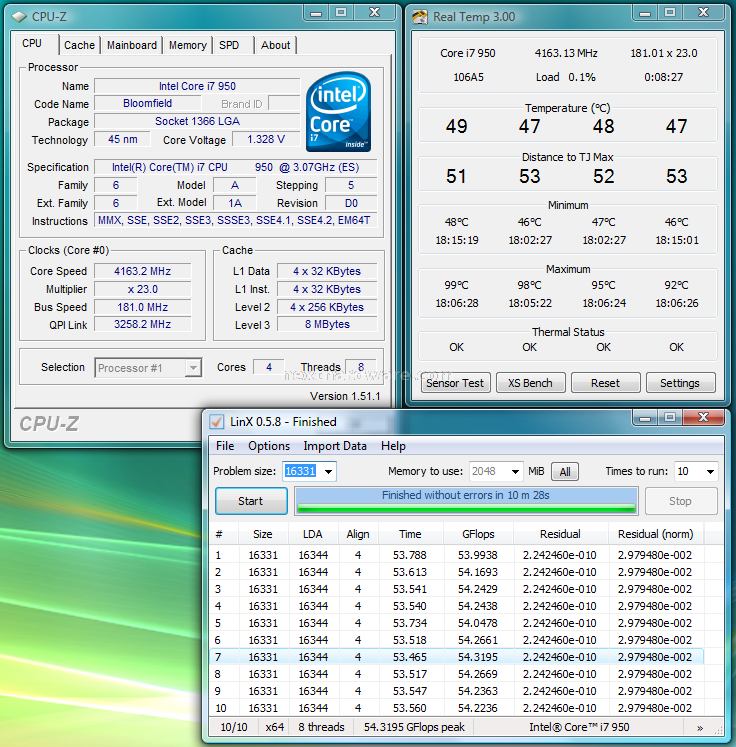The height and width of the screenshot is (747, 736).
Task: Open the LinX Options menu
Action: click(x=269, y=446)
